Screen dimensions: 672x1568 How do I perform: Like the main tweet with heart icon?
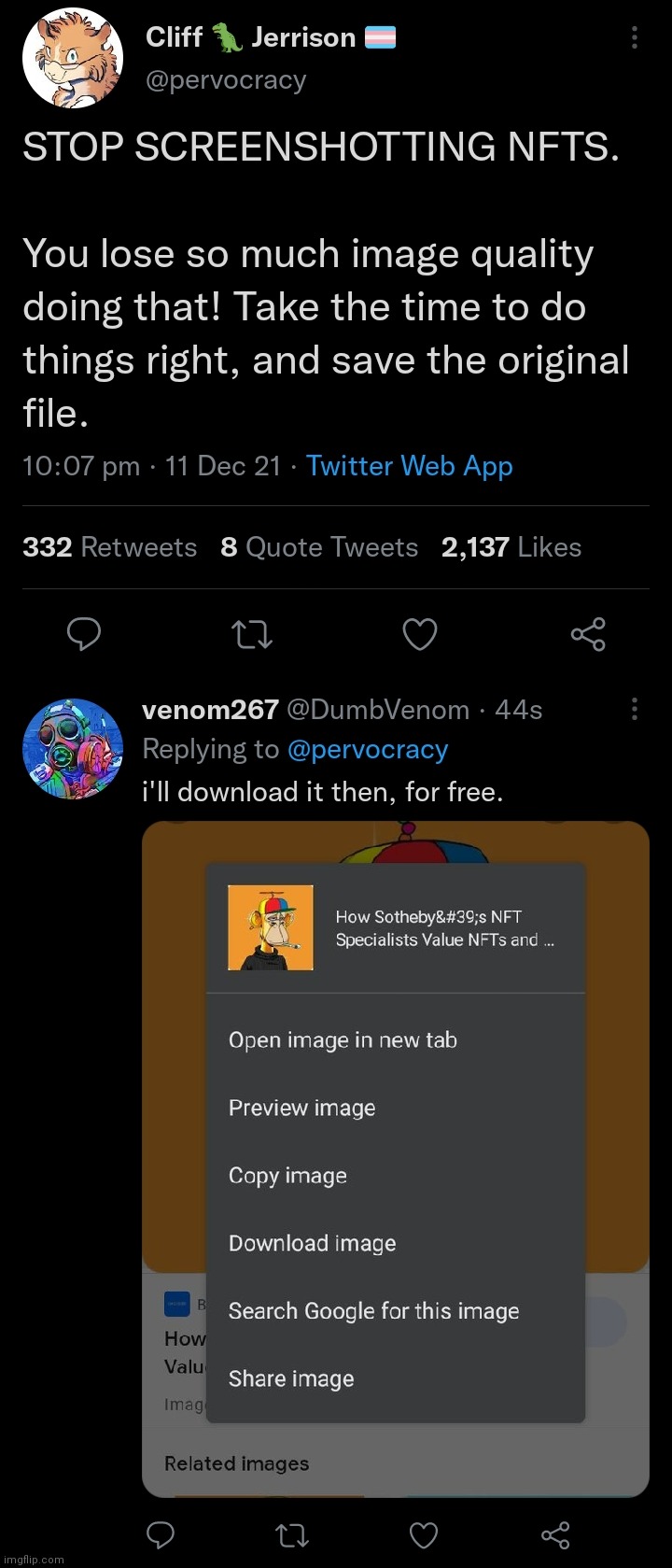click(419, 634)
